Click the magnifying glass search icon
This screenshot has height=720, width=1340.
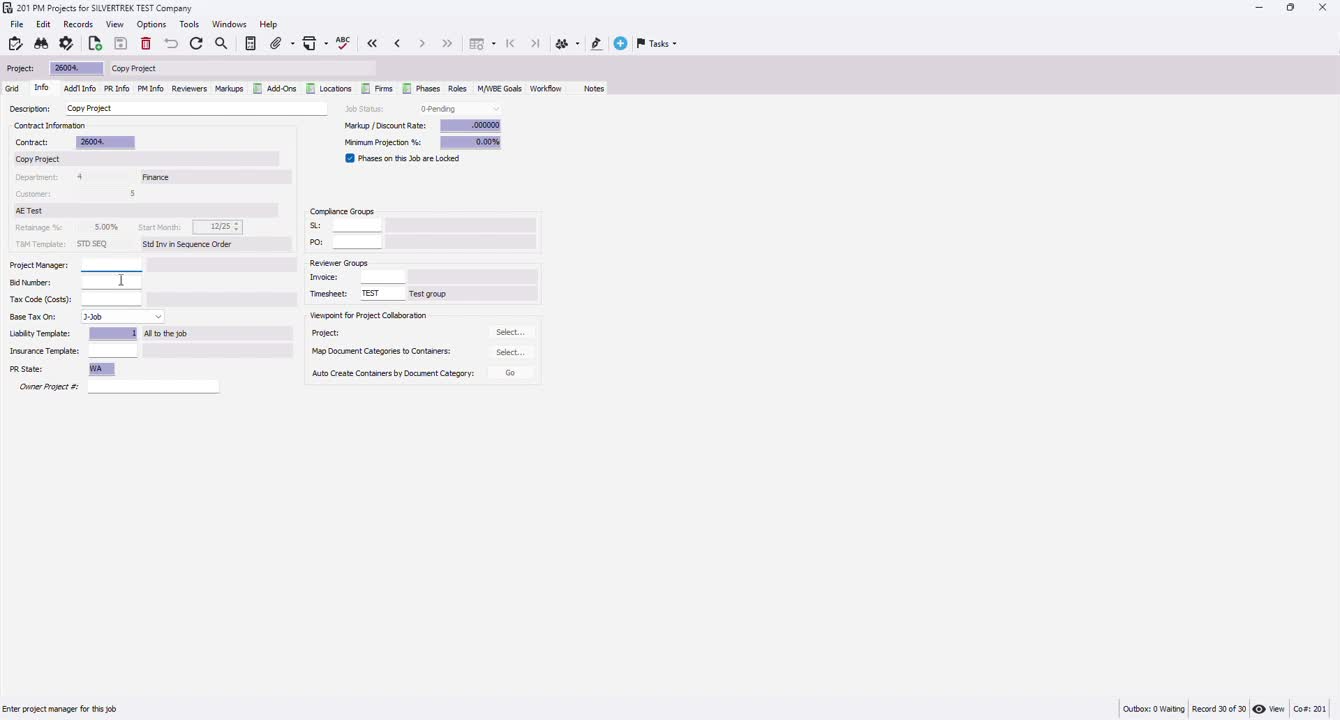pos(221,44)
